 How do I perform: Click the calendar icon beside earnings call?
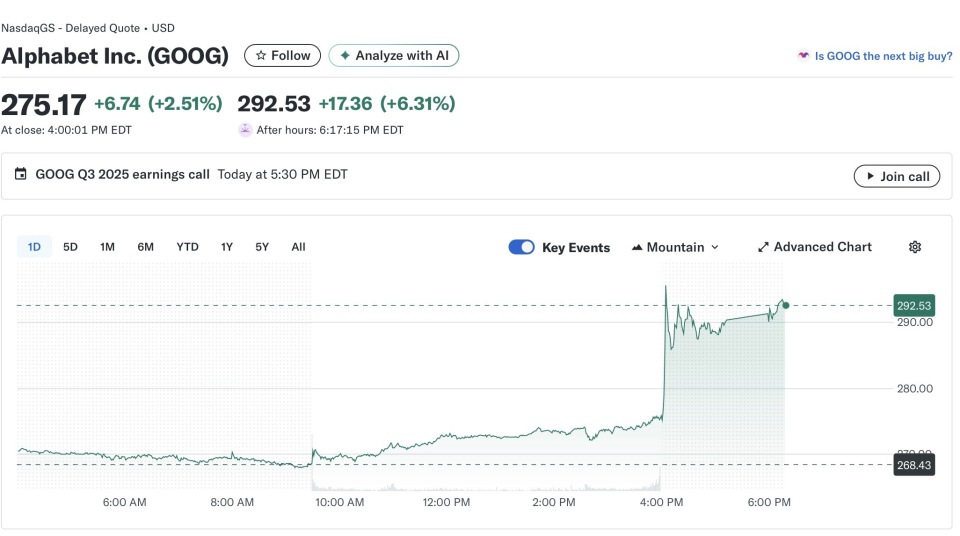click(21, 174)
